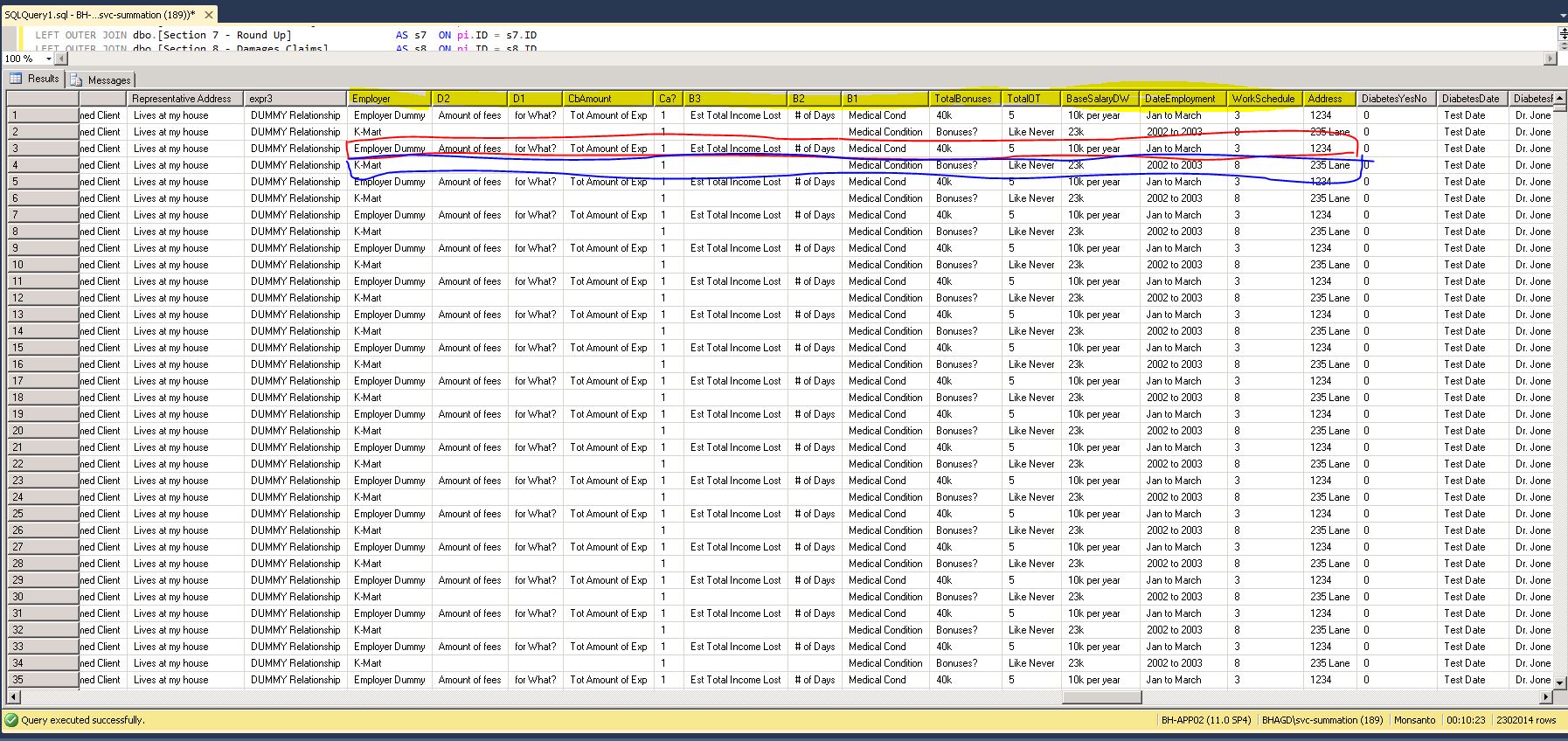Select row header number 1
This screenshot has height=741, width=1568.
click(43, 115)
